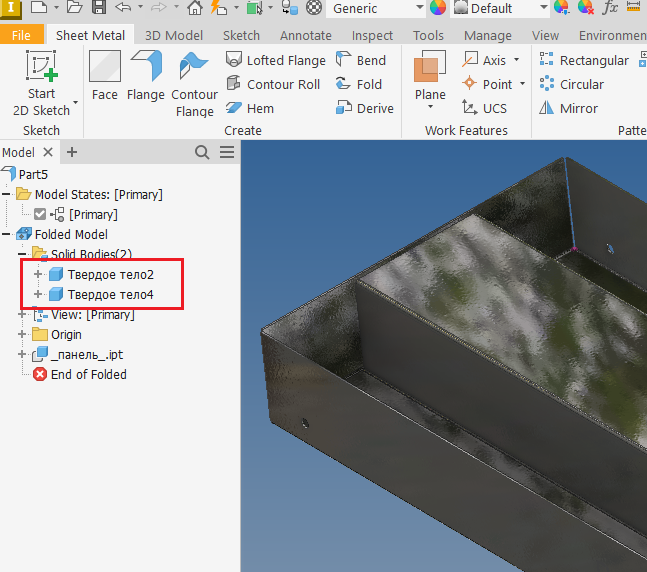Click the Mirror tool
This screenshot has height=572, width=647.
click(x=569, y=108)
